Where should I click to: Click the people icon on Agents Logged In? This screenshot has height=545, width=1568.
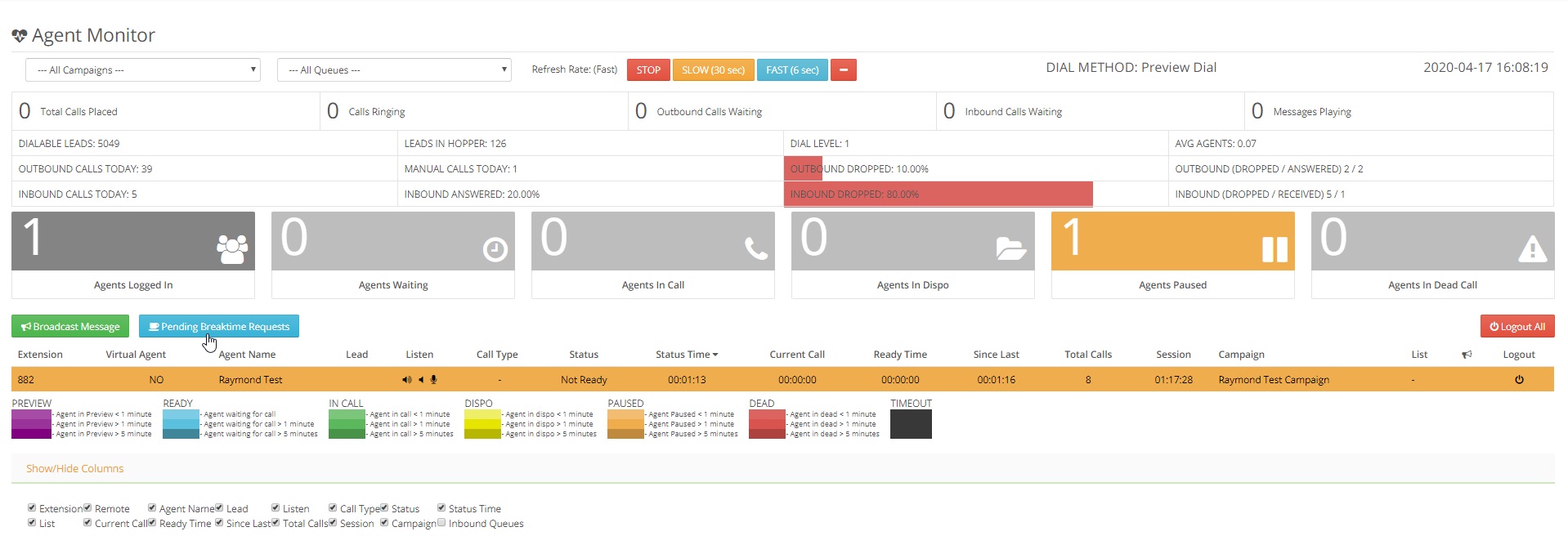tap(232, 249)
